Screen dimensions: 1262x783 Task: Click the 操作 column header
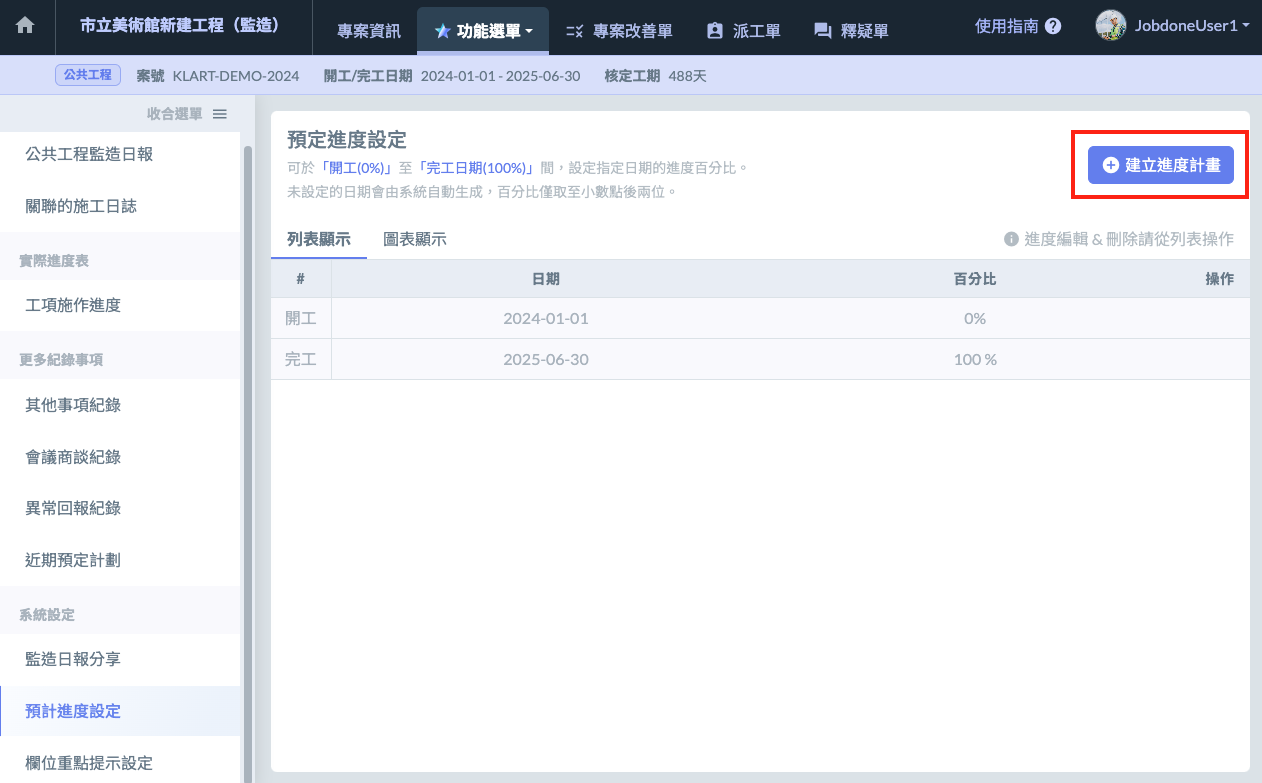coord(1219,279)
